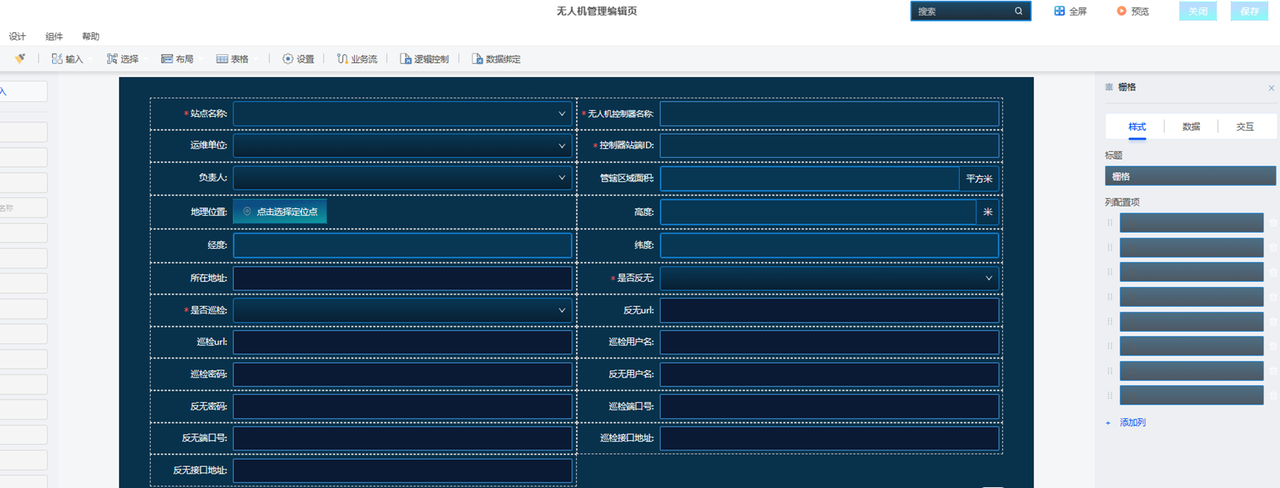Click the 巡检用户名 input field

pos(829,343)
